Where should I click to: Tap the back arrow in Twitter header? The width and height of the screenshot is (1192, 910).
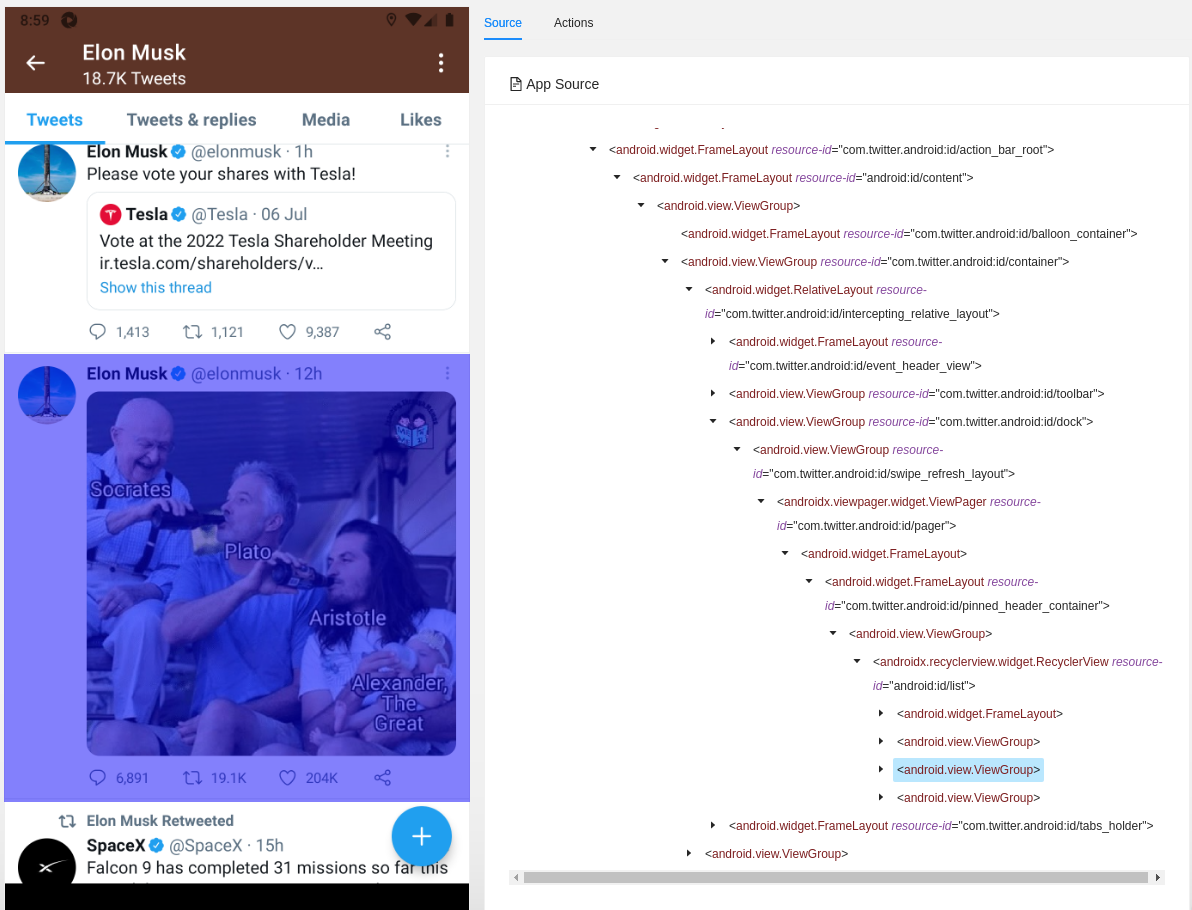click(36, 62)
